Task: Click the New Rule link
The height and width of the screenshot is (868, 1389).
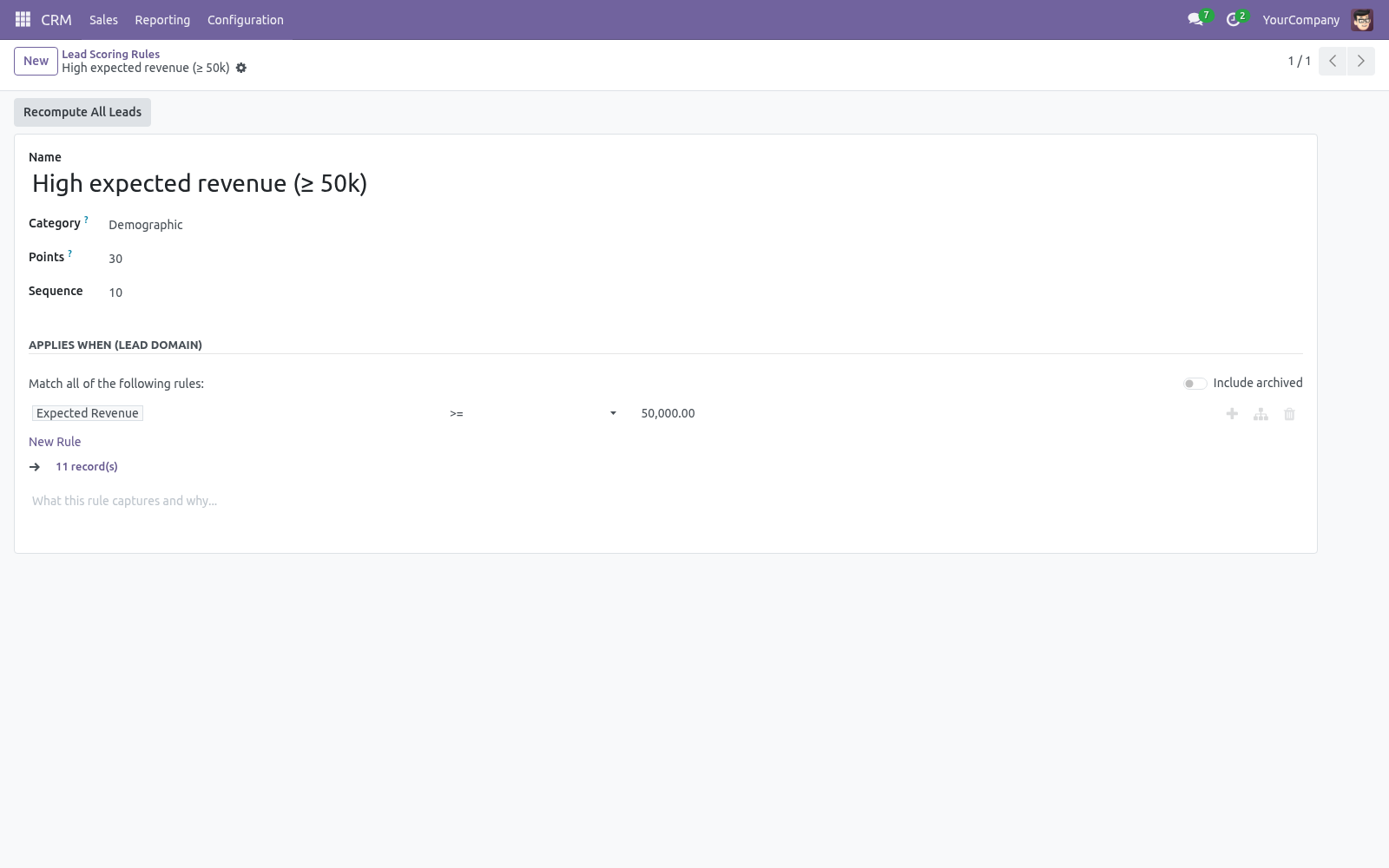Action: [x=55, y=442]
